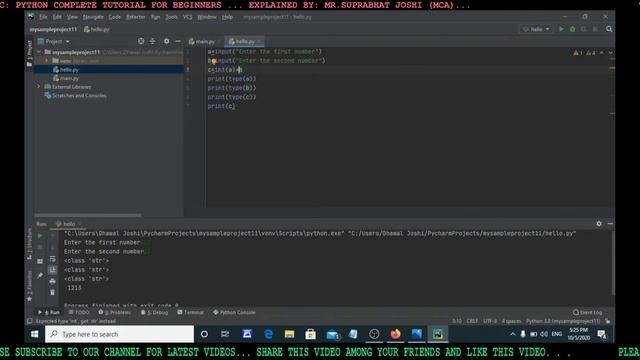Open the Tools menu
The width and height of the screenshot is (640, 360).
[171, 17]
